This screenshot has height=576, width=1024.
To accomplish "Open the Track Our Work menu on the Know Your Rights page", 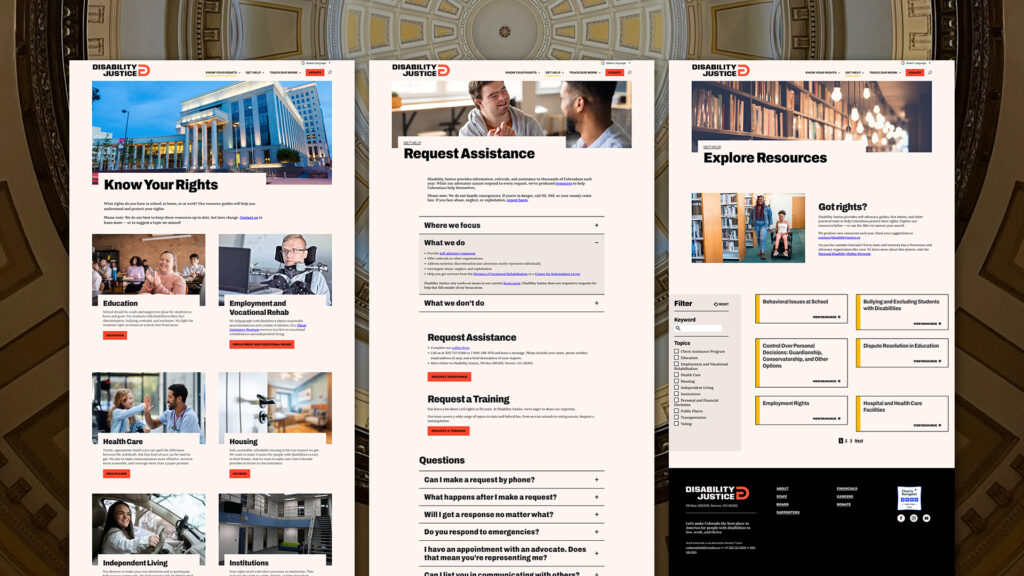I will pyautogui.click(x=285, y=72).
